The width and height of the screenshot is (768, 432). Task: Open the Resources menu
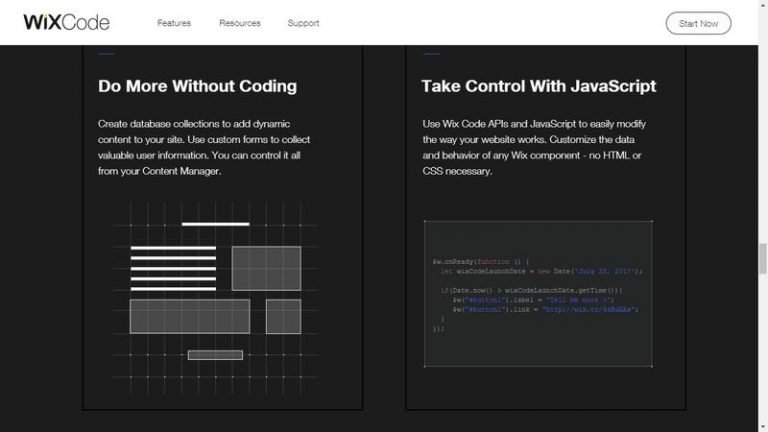[240, 23]
